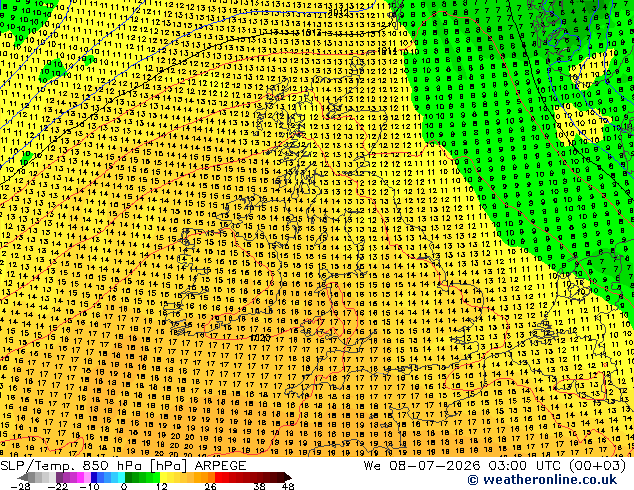
Task: Click the '-22' label under the temperature scale
Action: 58,486
